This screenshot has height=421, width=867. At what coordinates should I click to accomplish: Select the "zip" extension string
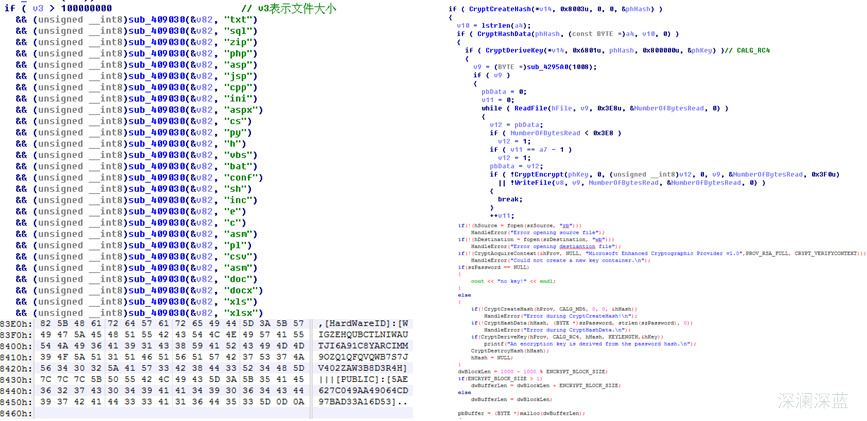pyautogui.click(x=241, y=43)
